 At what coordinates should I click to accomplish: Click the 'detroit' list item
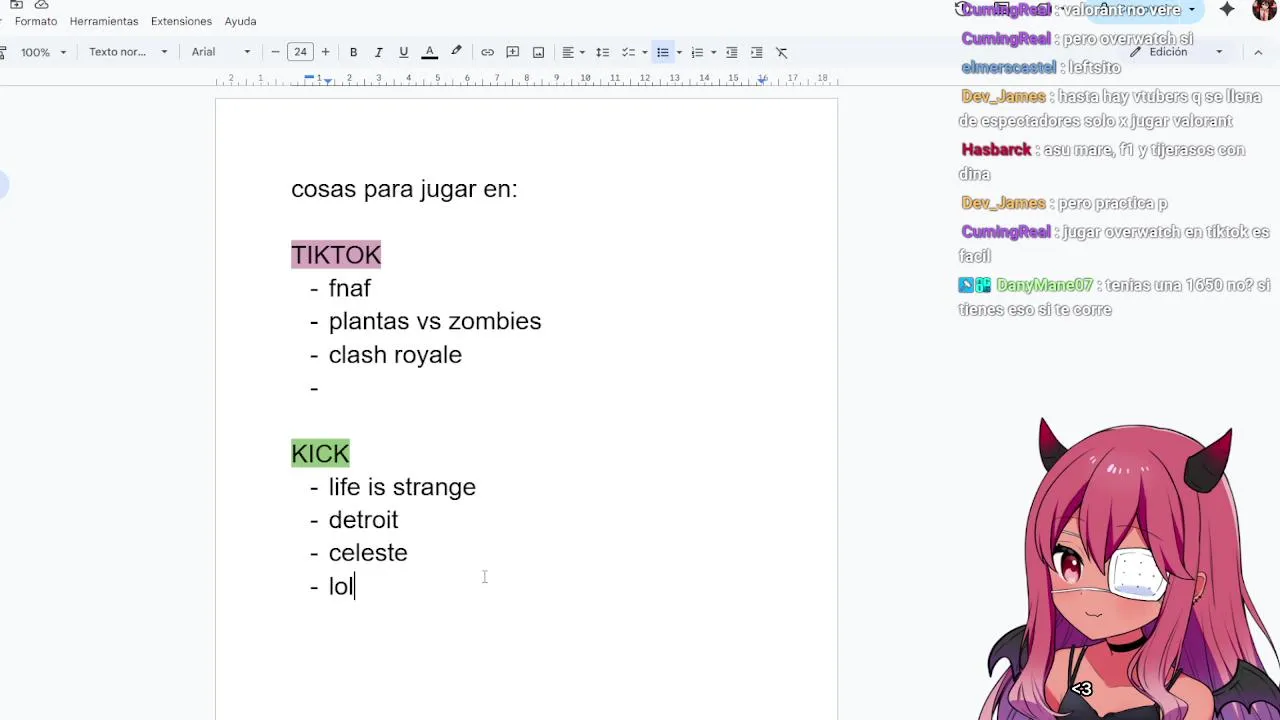click(x=363, y=520)
